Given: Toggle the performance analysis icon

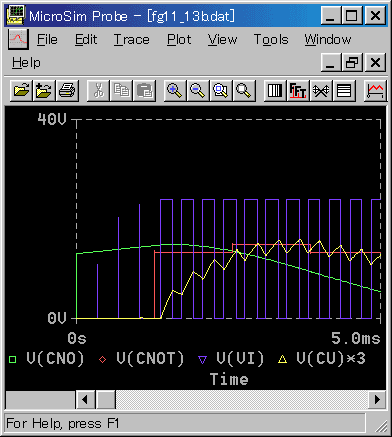Looking at the screenshot, I should pyautogui.click(x=321, y=90).
